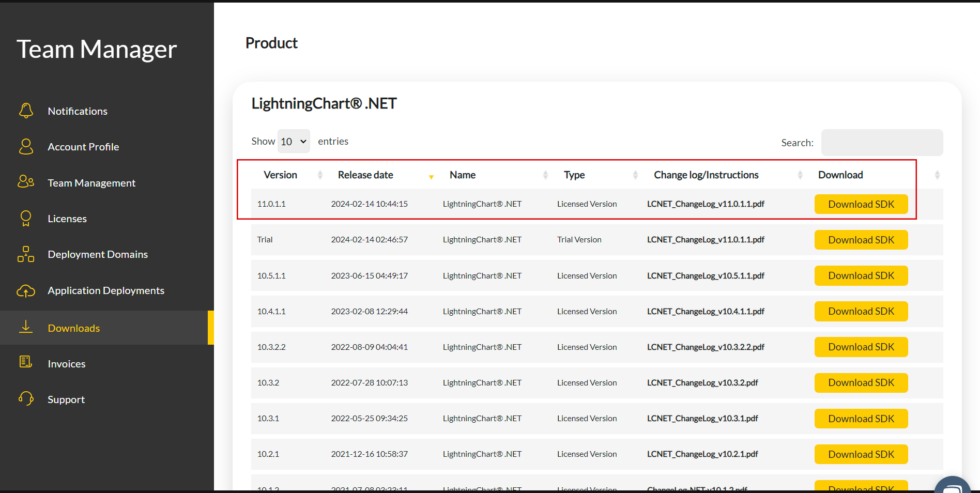Select Licenses from the sidebar
The height and width of the screenshot is (493, 980).
click(67, 219)
